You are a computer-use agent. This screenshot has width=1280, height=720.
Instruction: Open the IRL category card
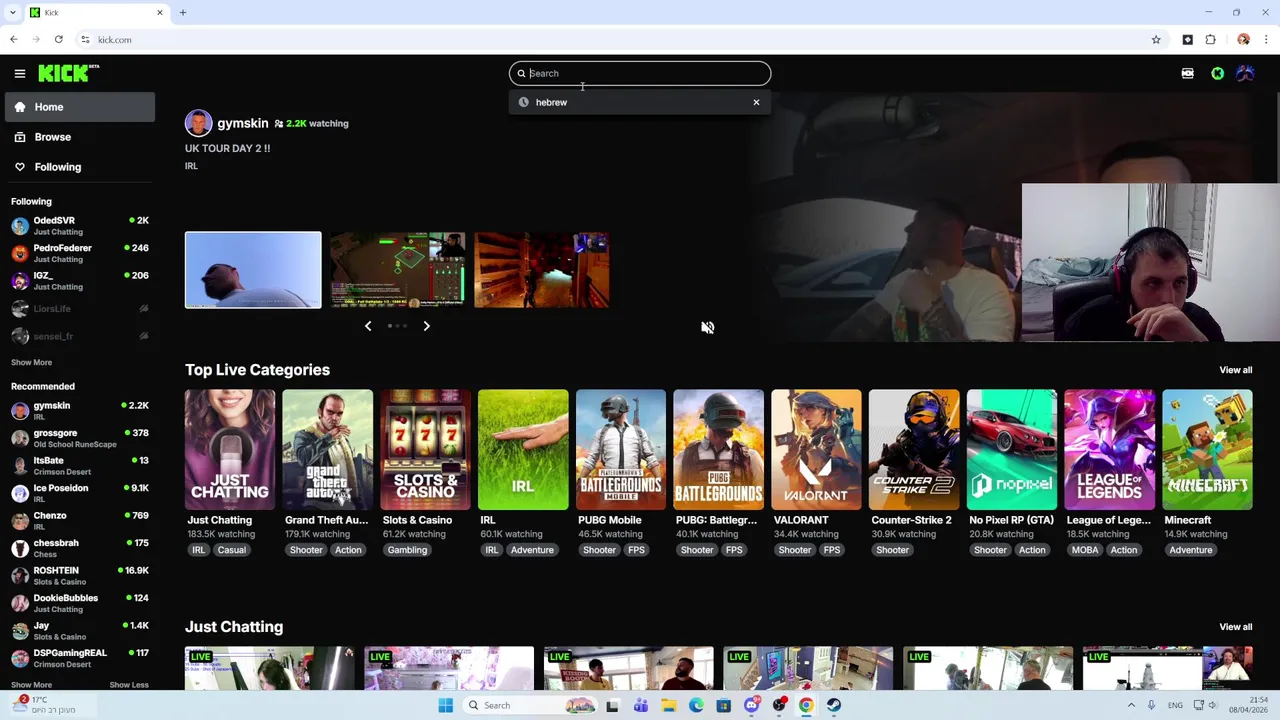coord(523,450)
